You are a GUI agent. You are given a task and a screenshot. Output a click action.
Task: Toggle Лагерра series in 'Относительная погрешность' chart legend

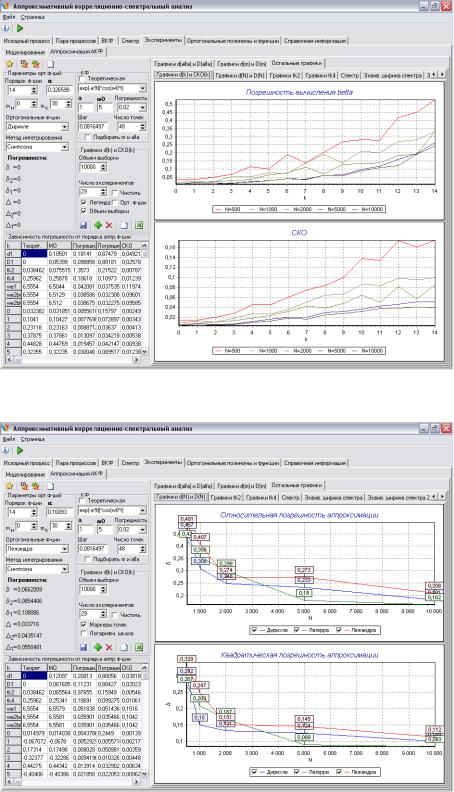point(297,630)
